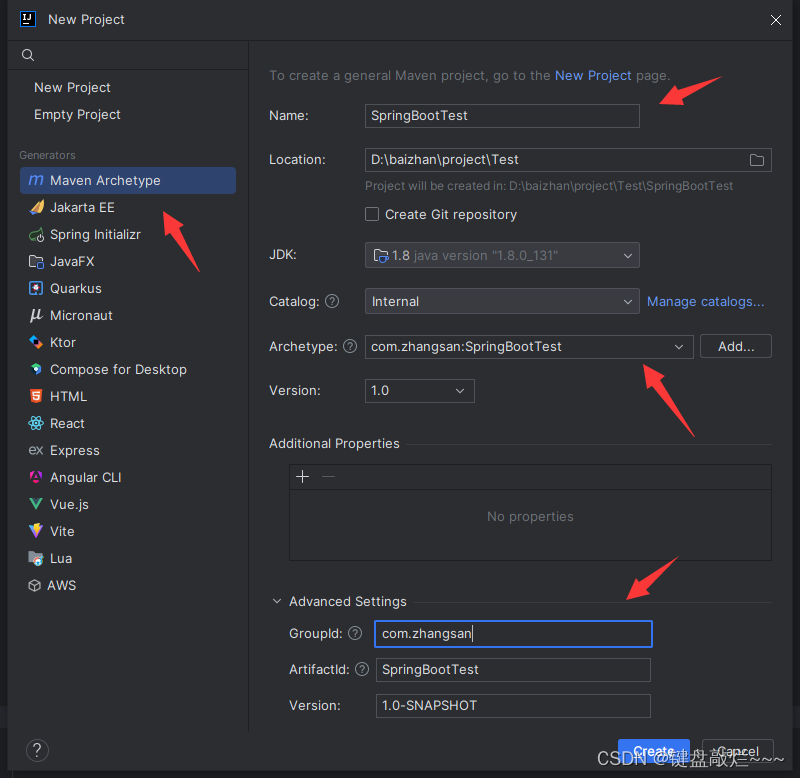Click the Spring Initializr icon

[x=36, y=235]
